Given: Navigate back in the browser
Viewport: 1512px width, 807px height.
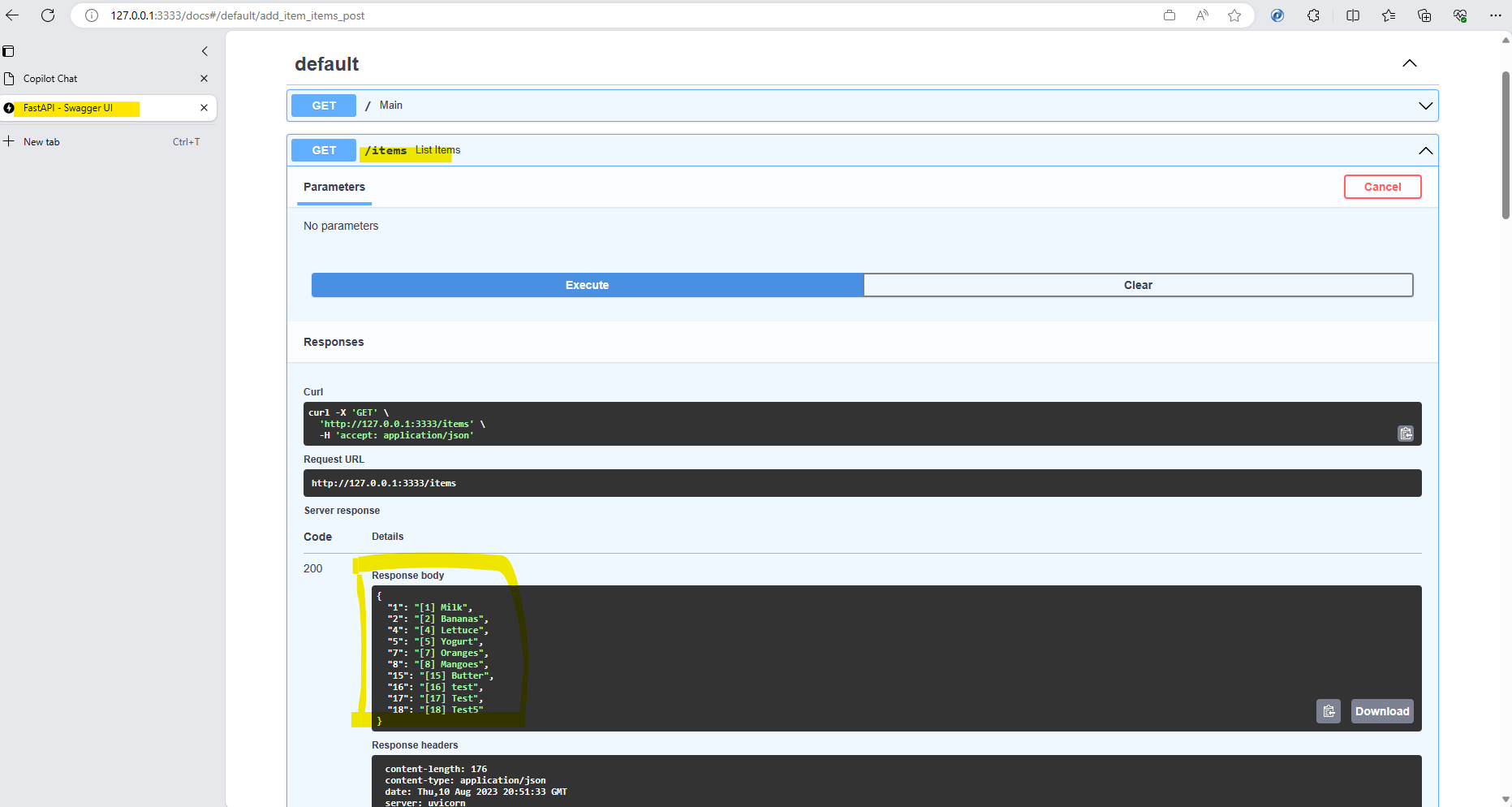Looking at the screenshot, I should click(x=12, y=15).
